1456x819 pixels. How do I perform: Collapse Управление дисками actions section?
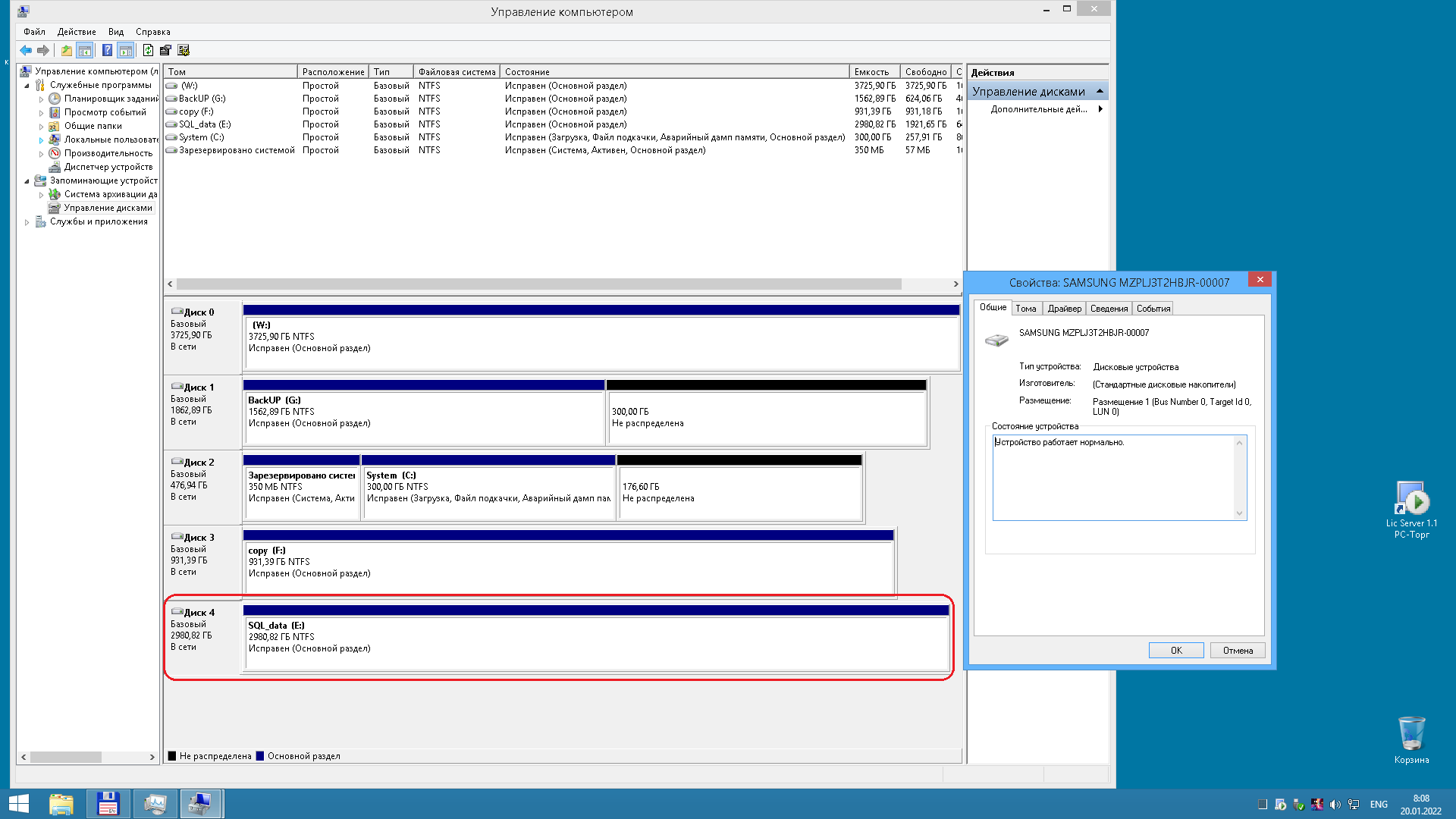click(1100, 91)
